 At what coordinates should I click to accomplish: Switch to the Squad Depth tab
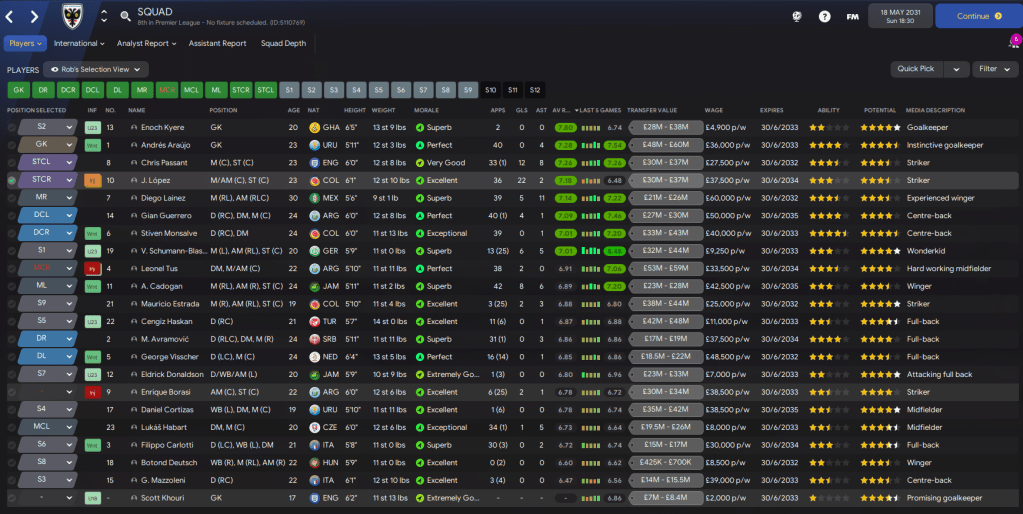(283, 44)
